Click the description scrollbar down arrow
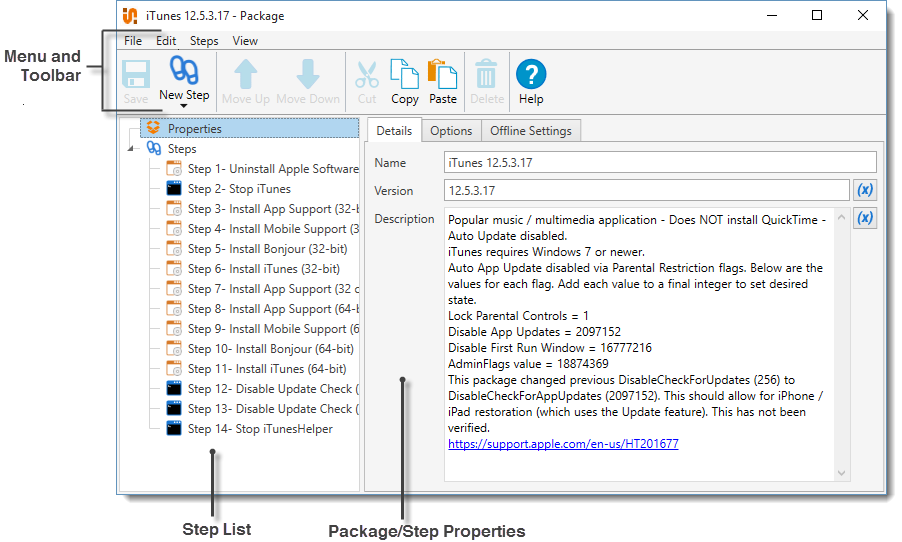Viewport: 902px width, 542px height. point(841,473)
